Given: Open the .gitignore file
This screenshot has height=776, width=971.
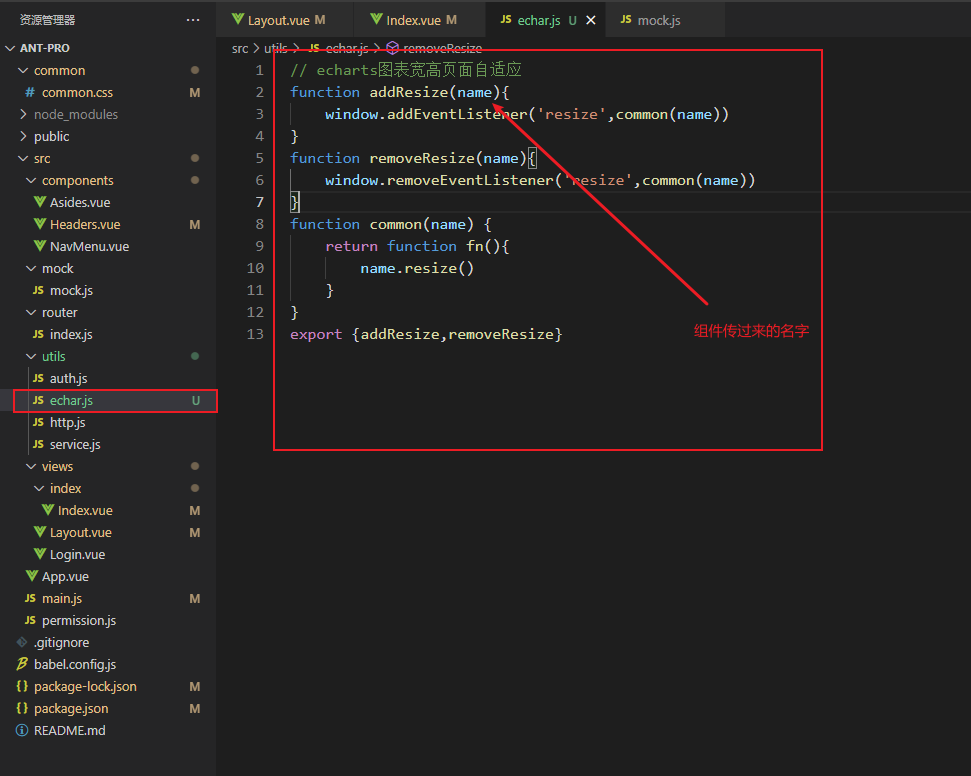Looking at the screenshot, I should (x=108, y=642).
